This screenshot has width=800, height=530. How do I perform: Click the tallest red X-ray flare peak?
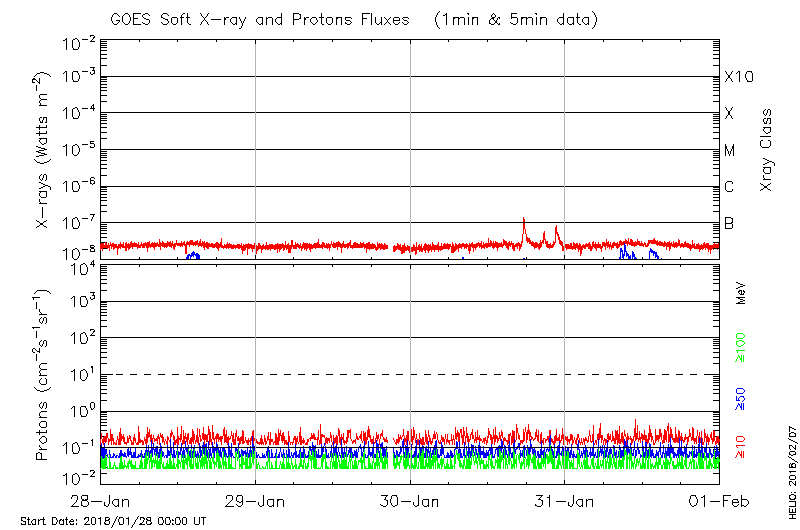pyautogui.click(x=524, y=221)
